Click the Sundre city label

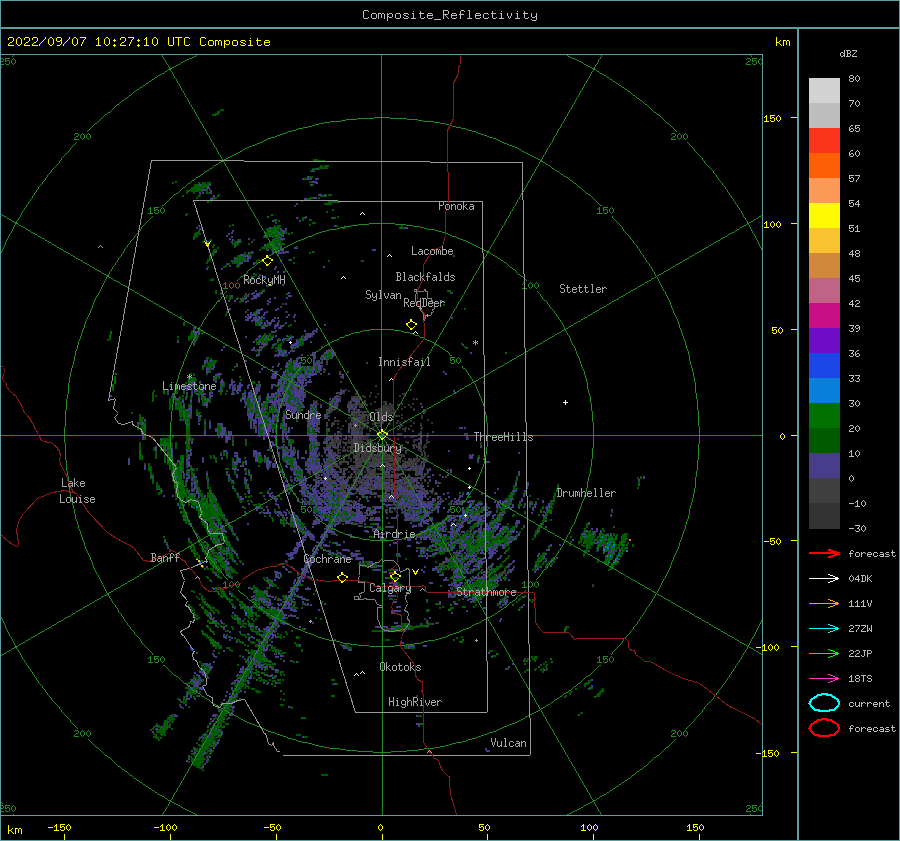click(x=304, y=415)
